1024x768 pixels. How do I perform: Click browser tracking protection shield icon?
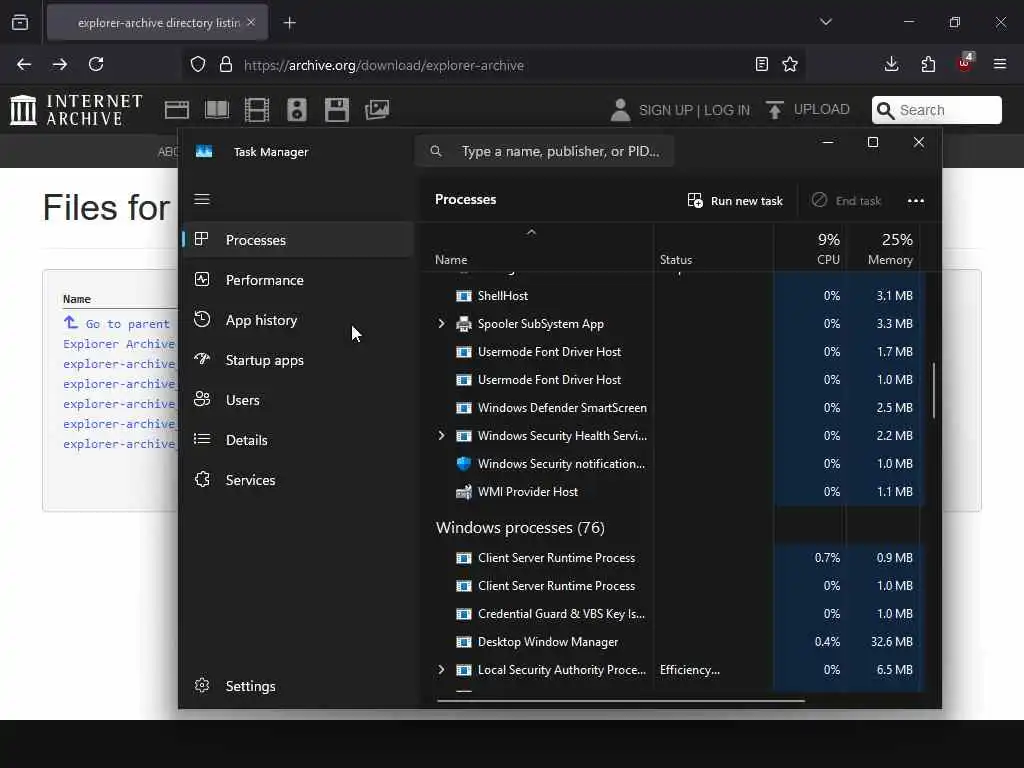tap(198, 65)
